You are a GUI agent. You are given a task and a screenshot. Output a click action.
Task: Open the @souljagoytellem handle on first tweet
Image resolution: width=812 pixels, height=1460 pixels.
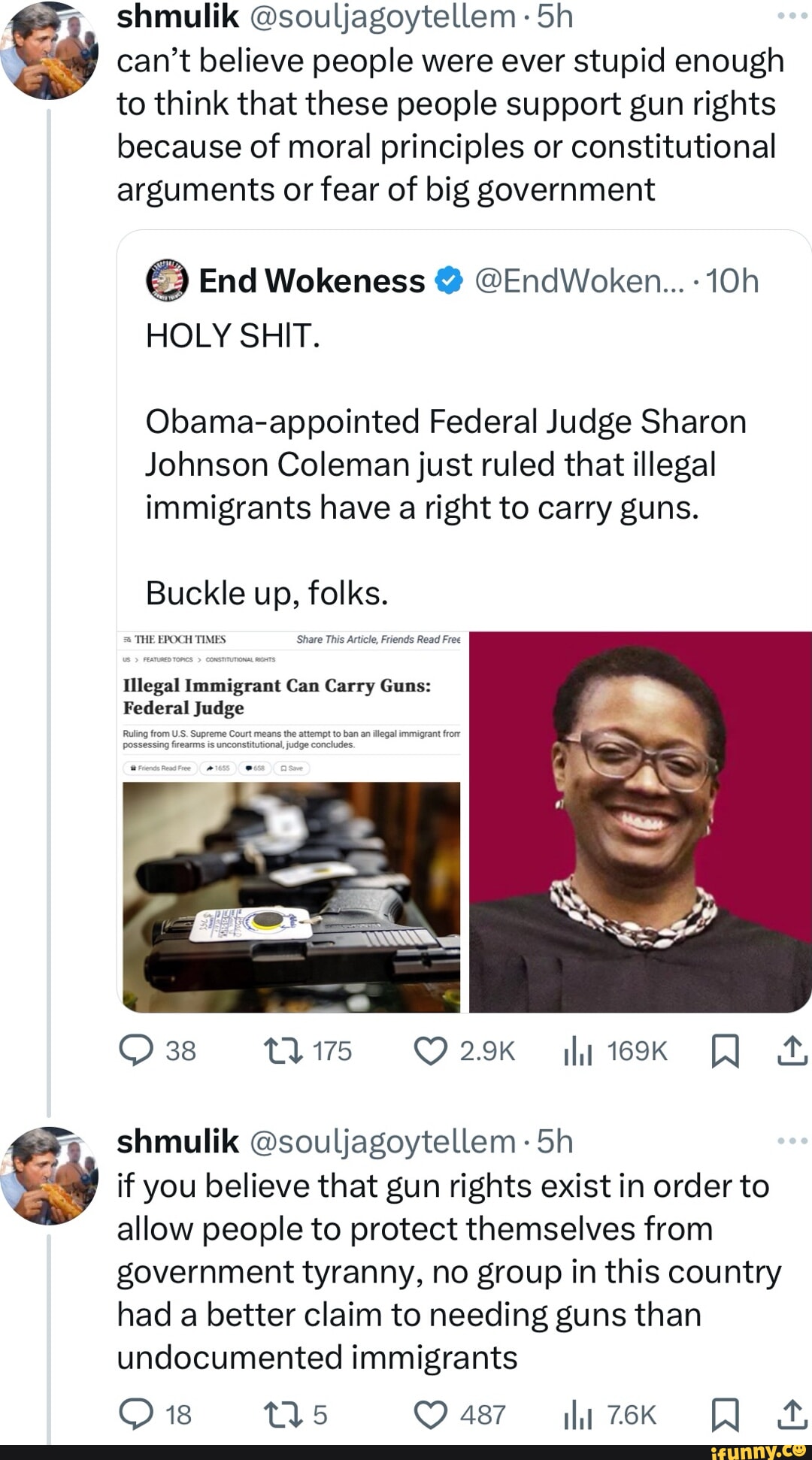point(381,17)
